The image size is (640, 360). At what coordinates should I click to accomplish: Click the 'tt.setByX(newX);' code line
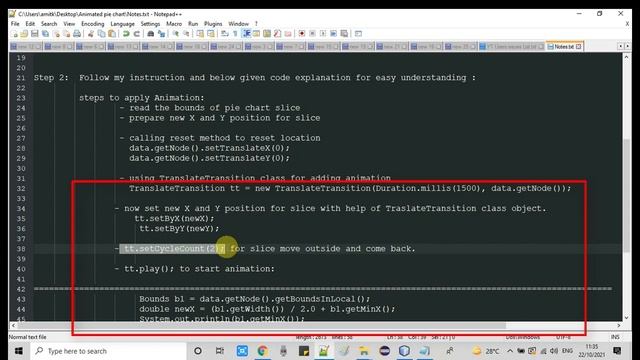[174, 218]
